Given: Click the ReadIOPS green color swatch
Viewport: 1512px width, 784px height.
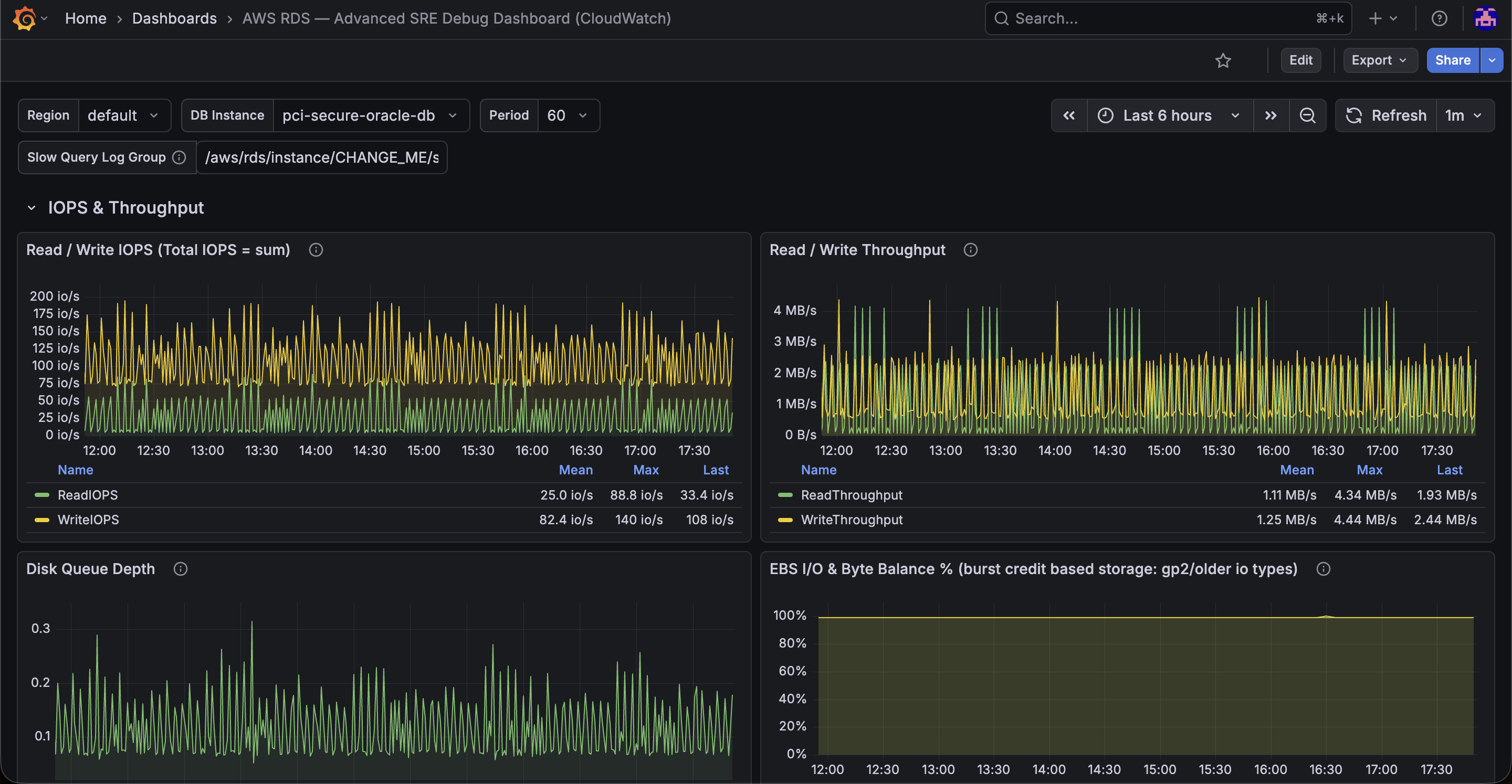Looking at the screenshot, I should click(42, 495).
